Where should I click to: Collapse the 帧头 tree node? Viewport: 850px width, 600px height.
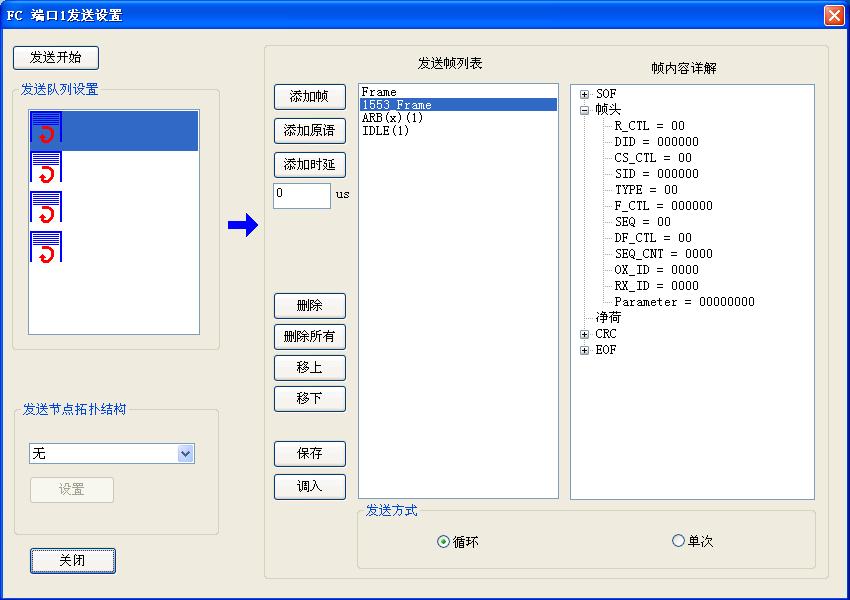click(x=585, y=110)
